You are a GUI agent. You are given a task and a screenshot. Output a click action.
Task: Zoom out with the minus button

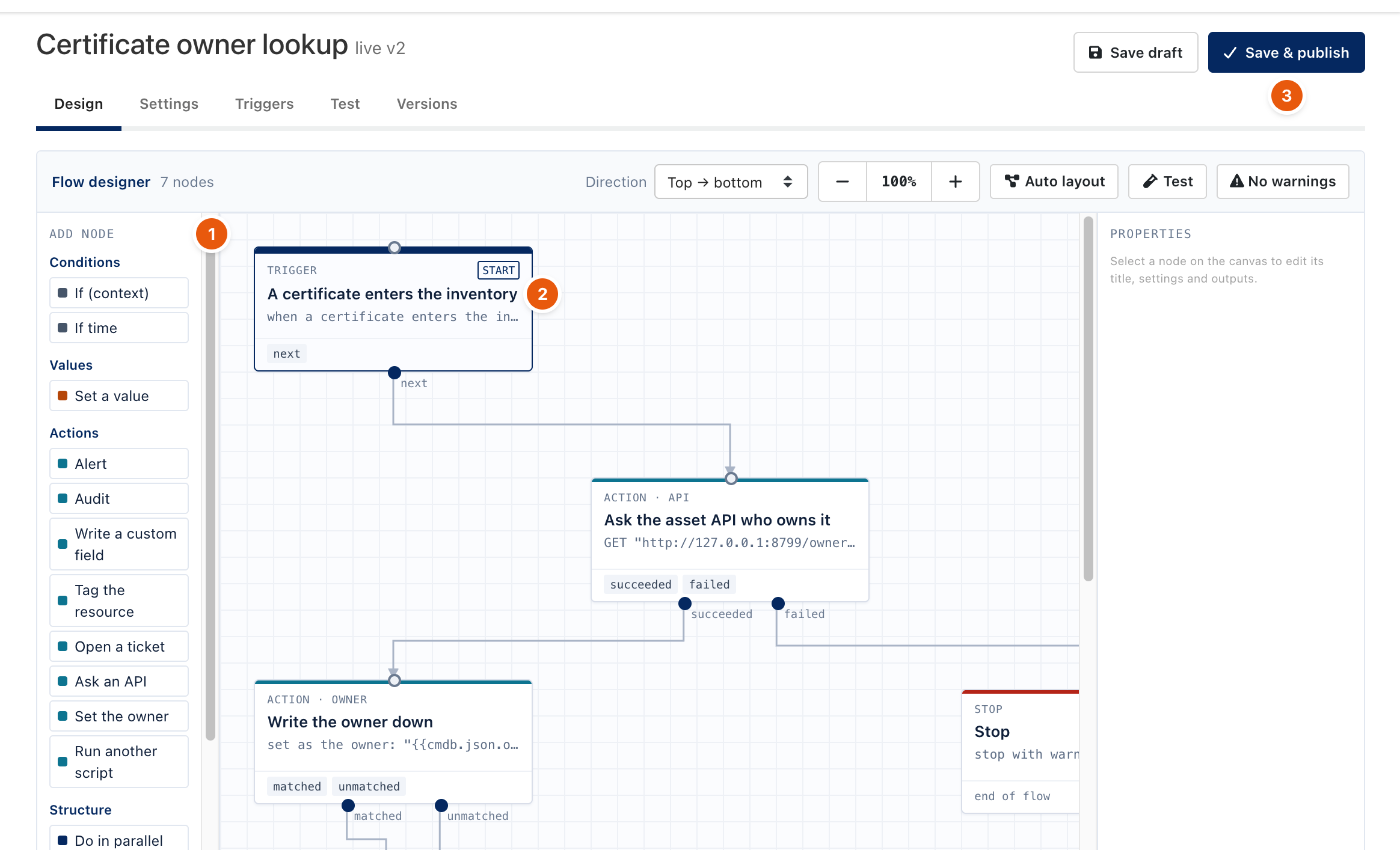tap(843, 182)
